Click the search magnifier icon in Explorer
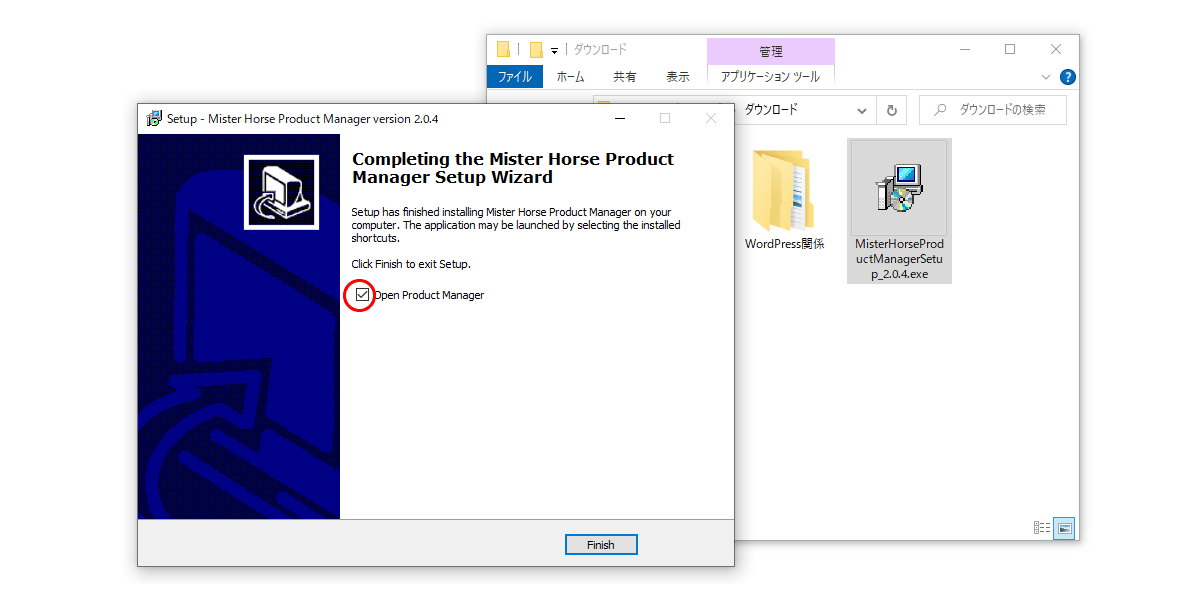 click(940, 110)
